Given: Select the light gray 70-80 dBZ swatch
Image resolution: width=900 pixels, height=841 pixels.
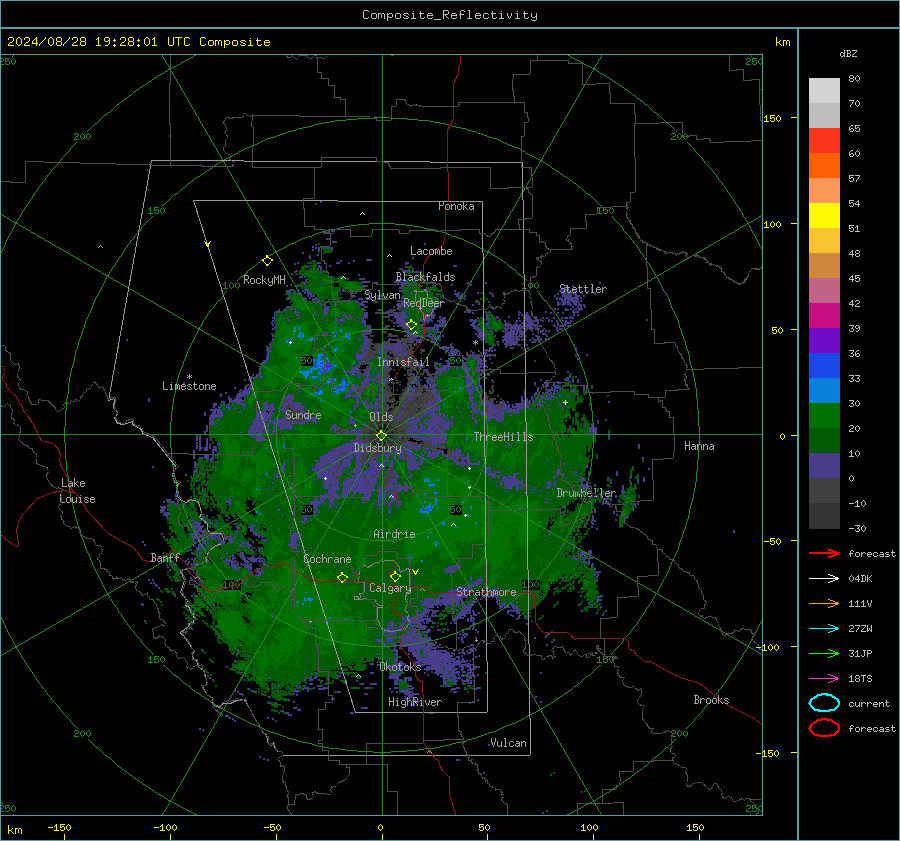Looking at the screenshot, I should click(x=824, y=90).
